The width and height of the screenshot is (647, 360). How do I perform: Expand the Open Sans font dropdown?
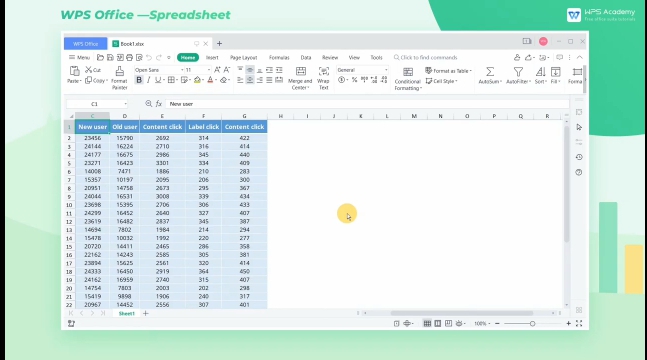[x=182, y=70]
